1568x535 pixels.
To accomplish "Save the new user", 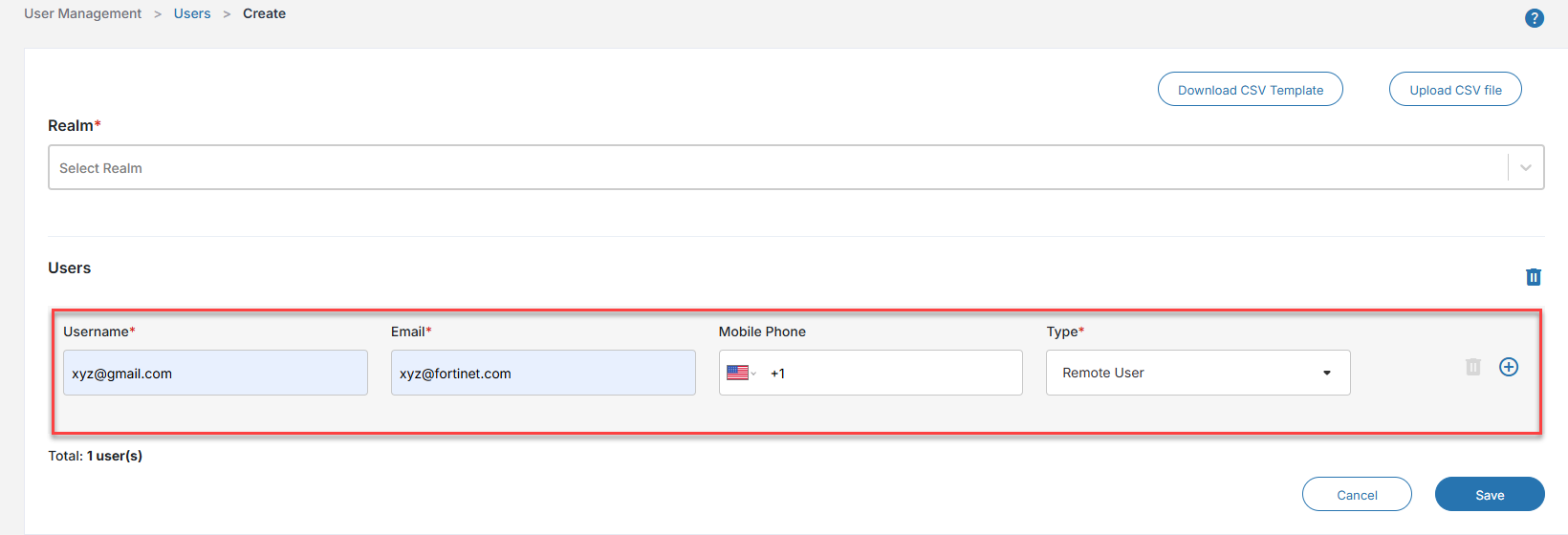I will pos(1490,495).
